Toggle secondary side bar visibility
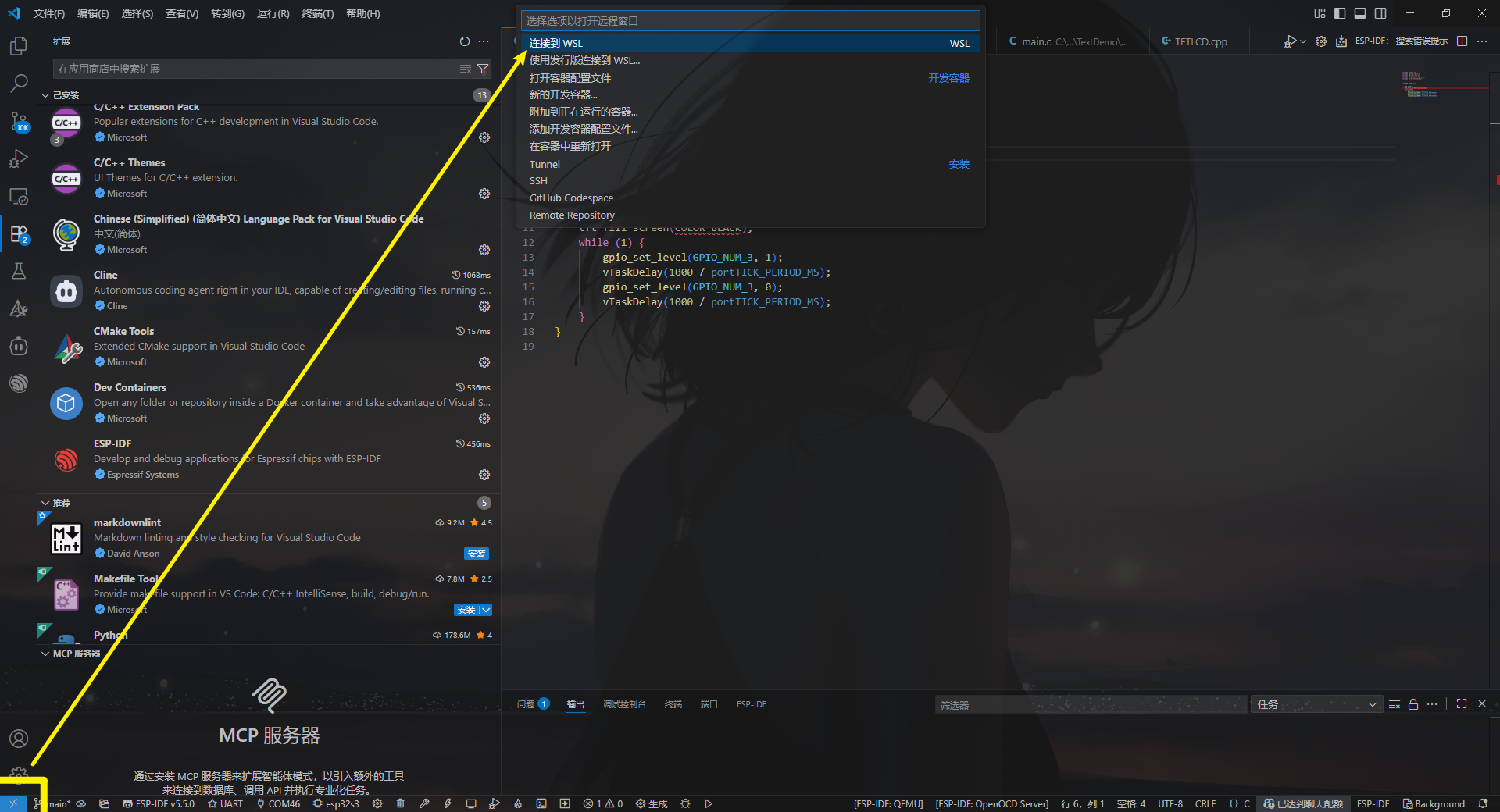Image resolution: width=1500 pixels, height=812 pixels. (x=1380, y=13)
